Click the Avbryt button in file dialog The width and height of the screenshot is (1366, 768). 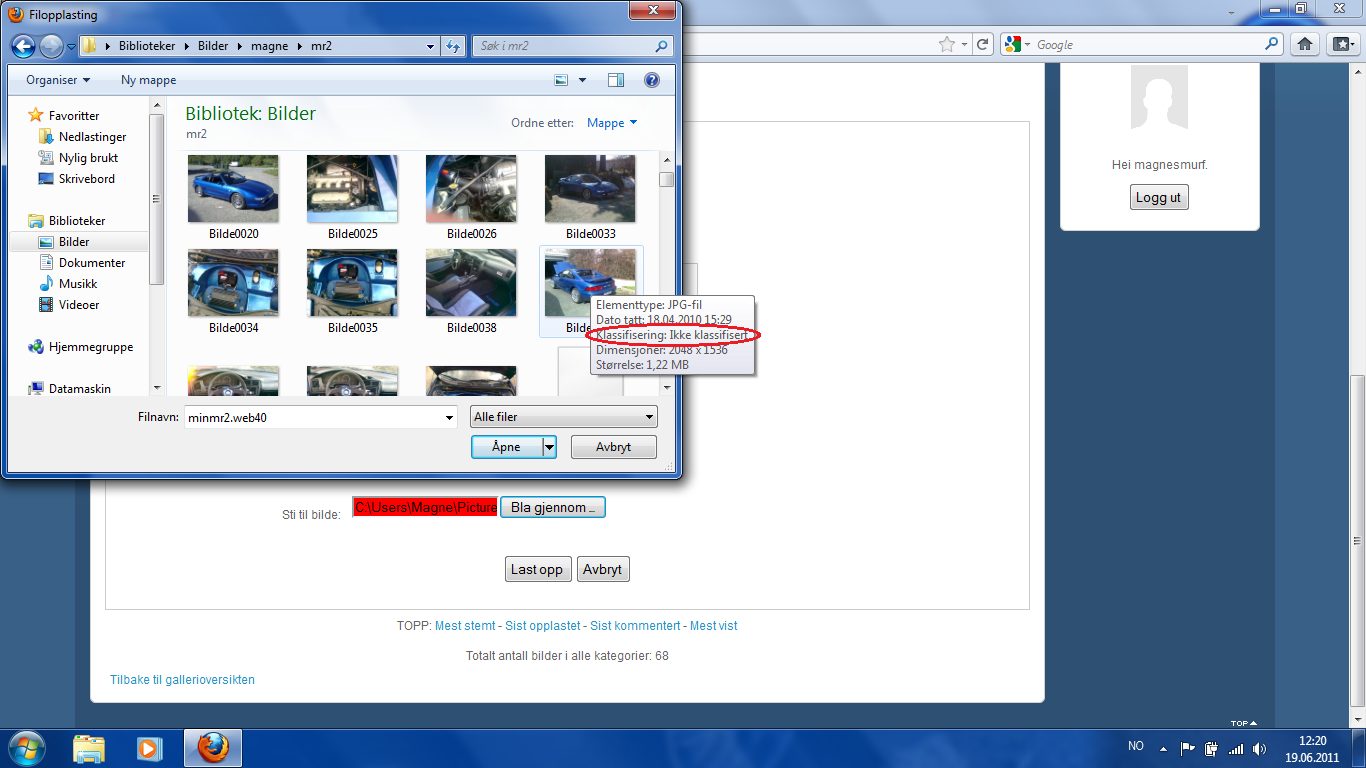[613, 447]
